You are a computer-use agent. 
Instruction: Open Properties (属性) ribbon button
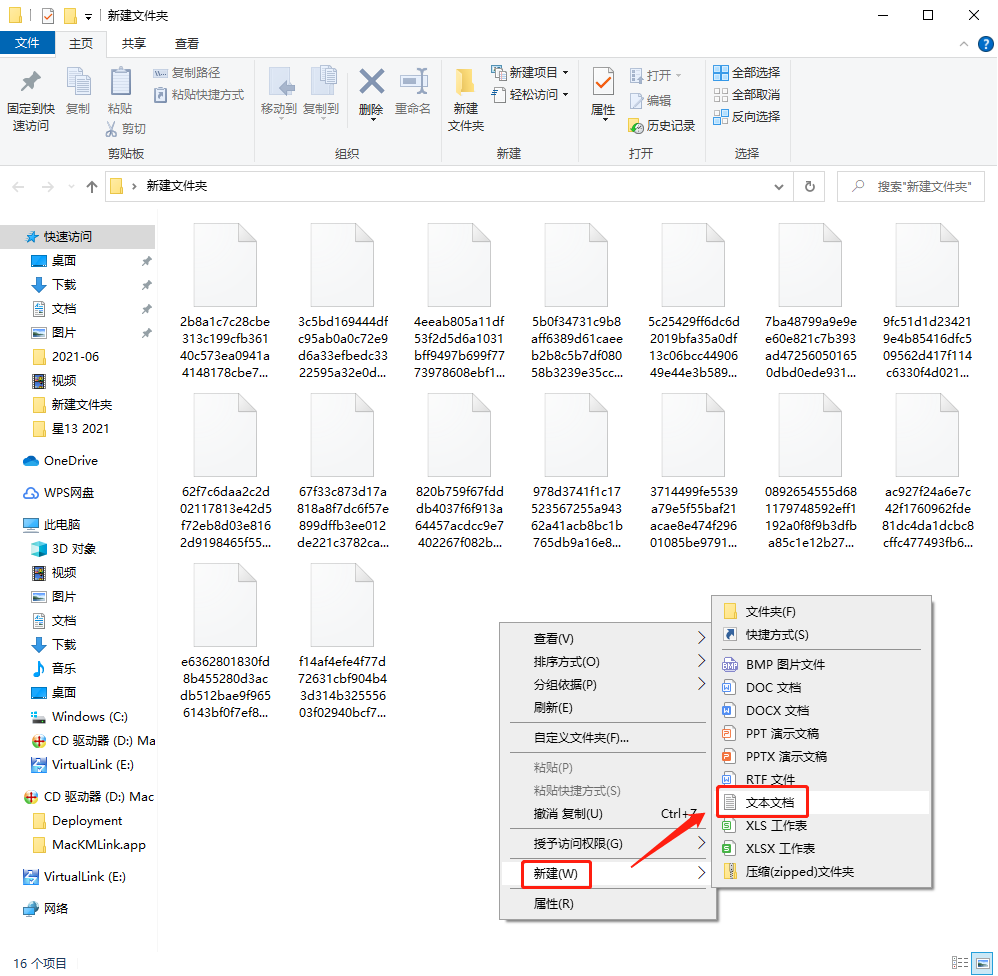603,92
